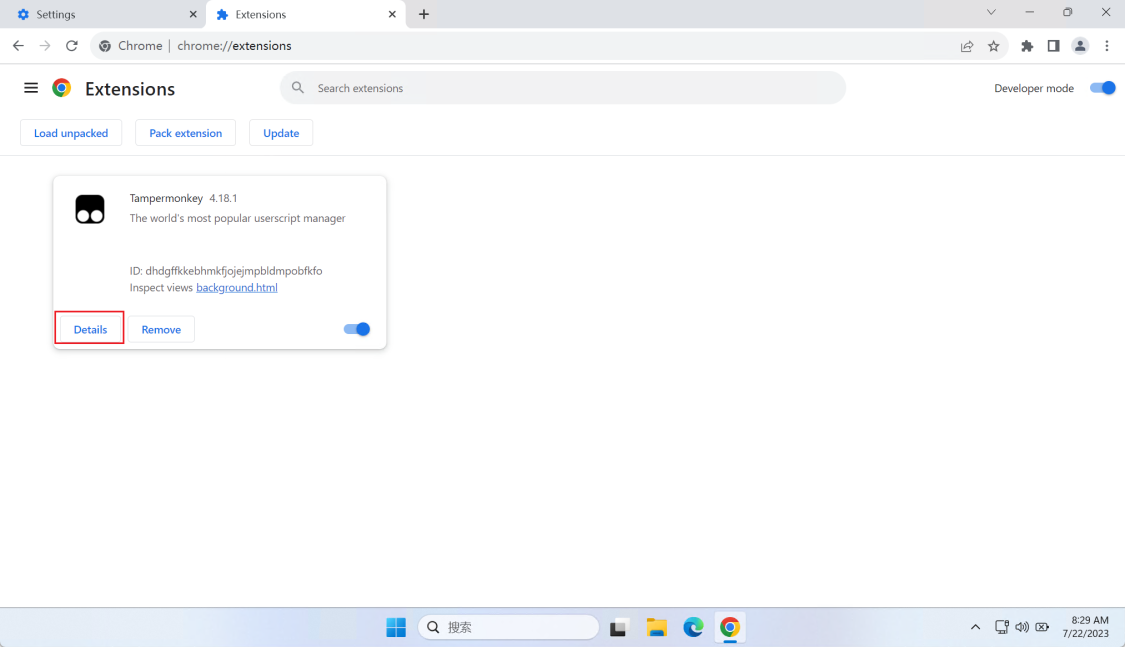Toggle Developer mode off
The image size is (1125, 647).
pos(1102,88)
